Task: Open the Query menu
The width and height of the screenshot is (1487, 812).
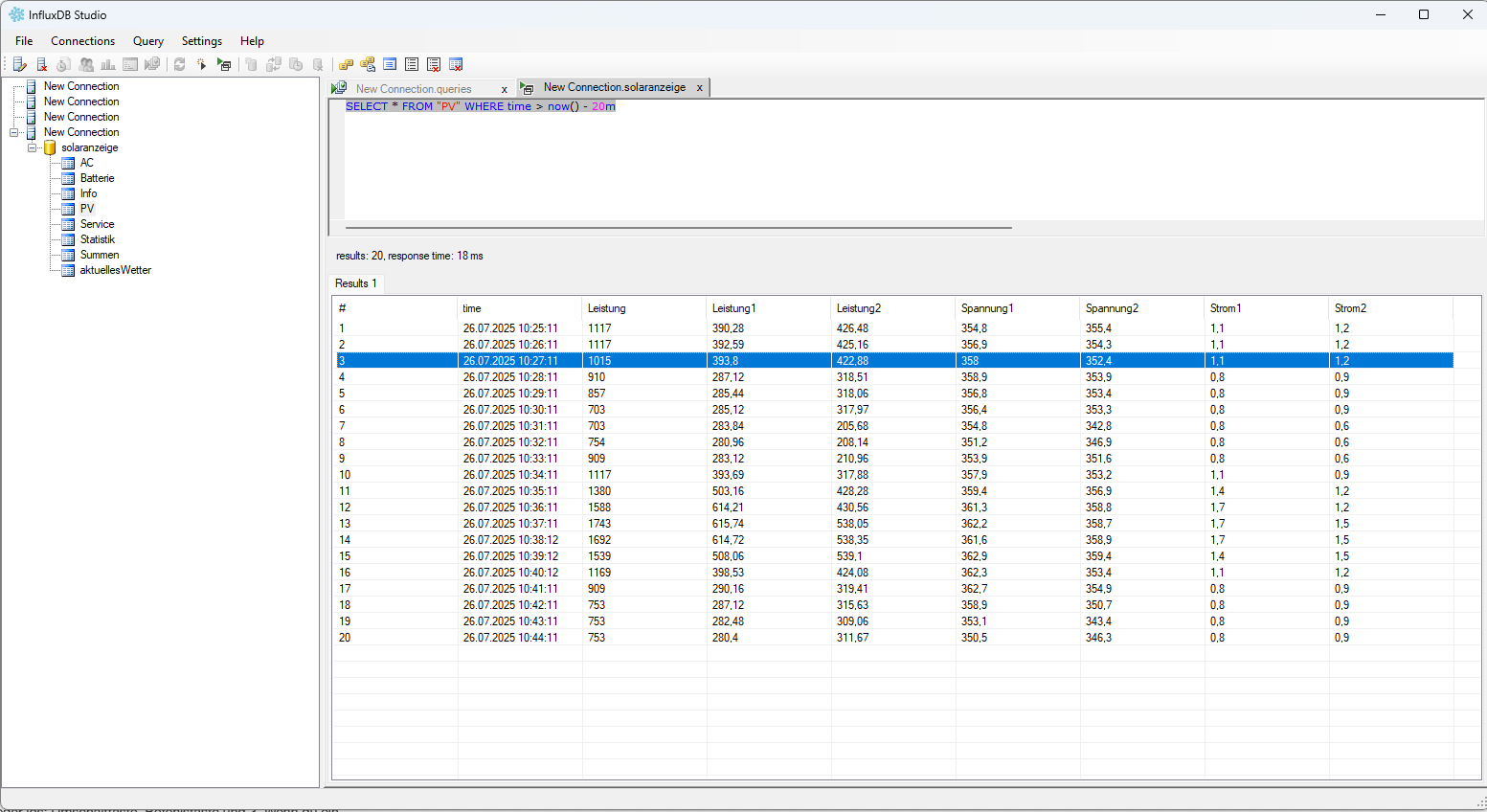Action: [147, 41]
